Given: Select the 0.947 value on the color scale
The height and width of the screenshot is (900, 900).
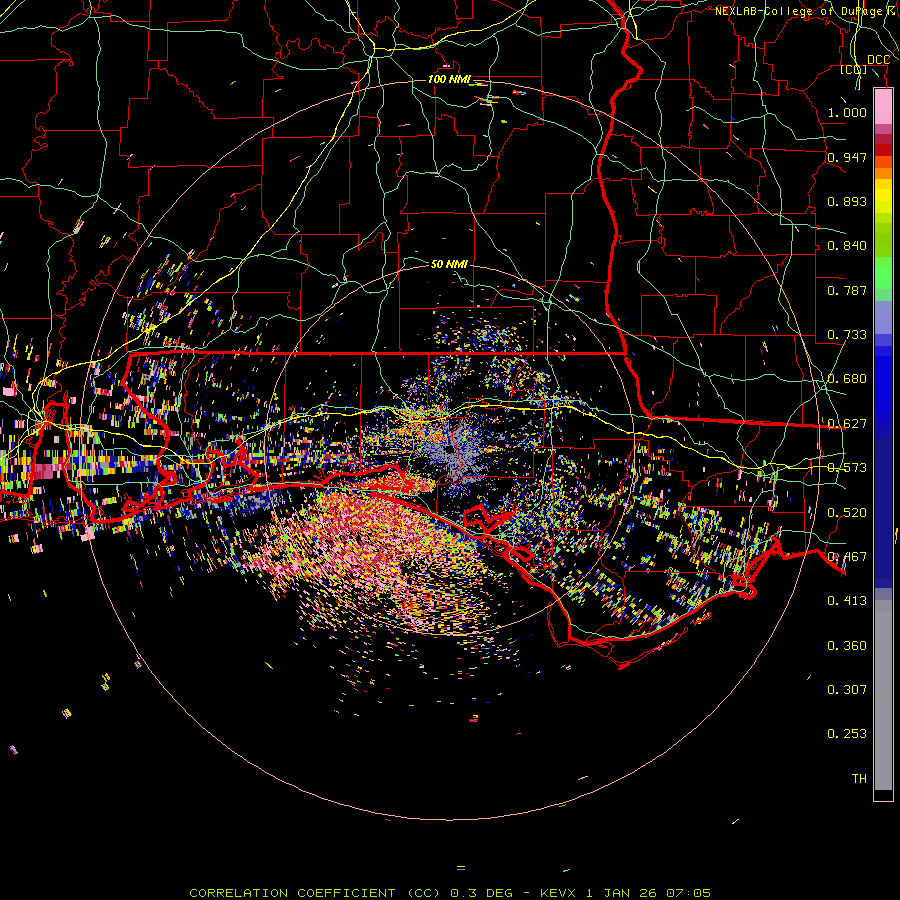Looking at the screenshot, I should click(x=847, y=157).
